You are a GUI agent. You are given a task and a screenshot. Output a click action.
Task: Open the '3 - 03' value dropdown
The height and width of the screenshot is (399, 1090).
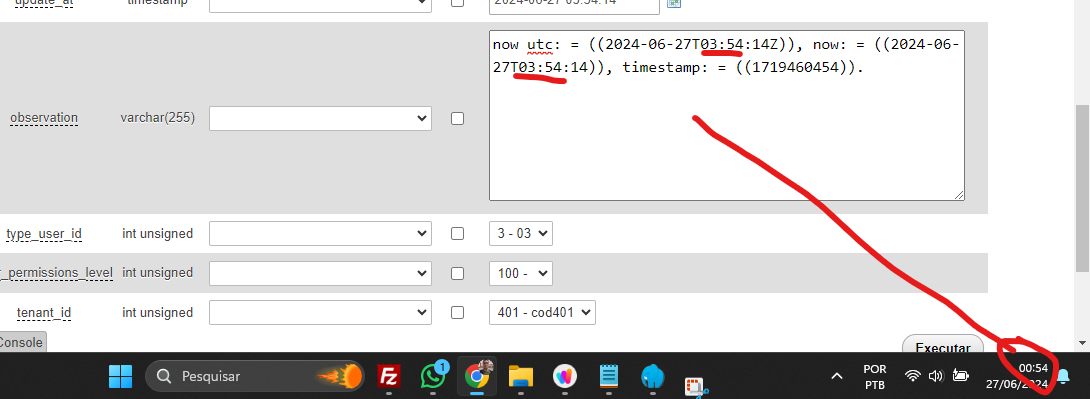(521, 234)
